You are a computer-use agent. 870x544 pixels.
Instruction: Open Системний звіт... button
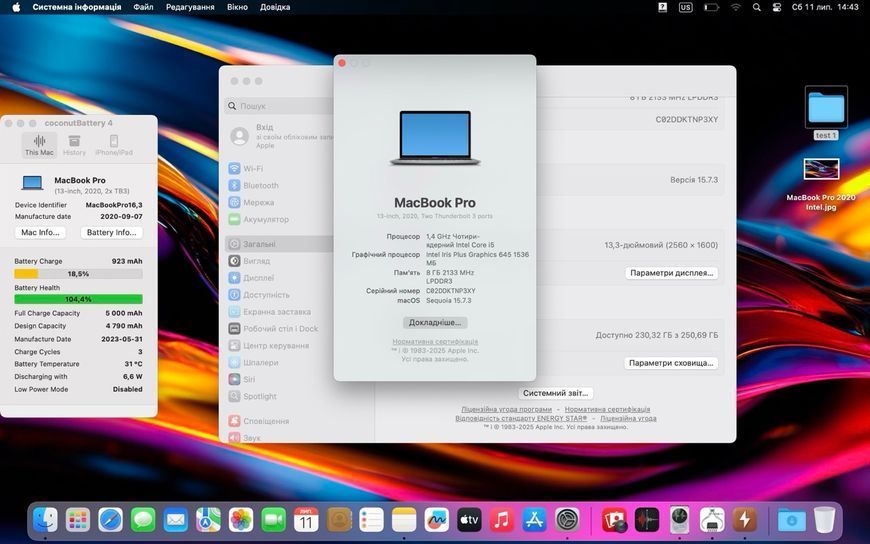[555, 393]
